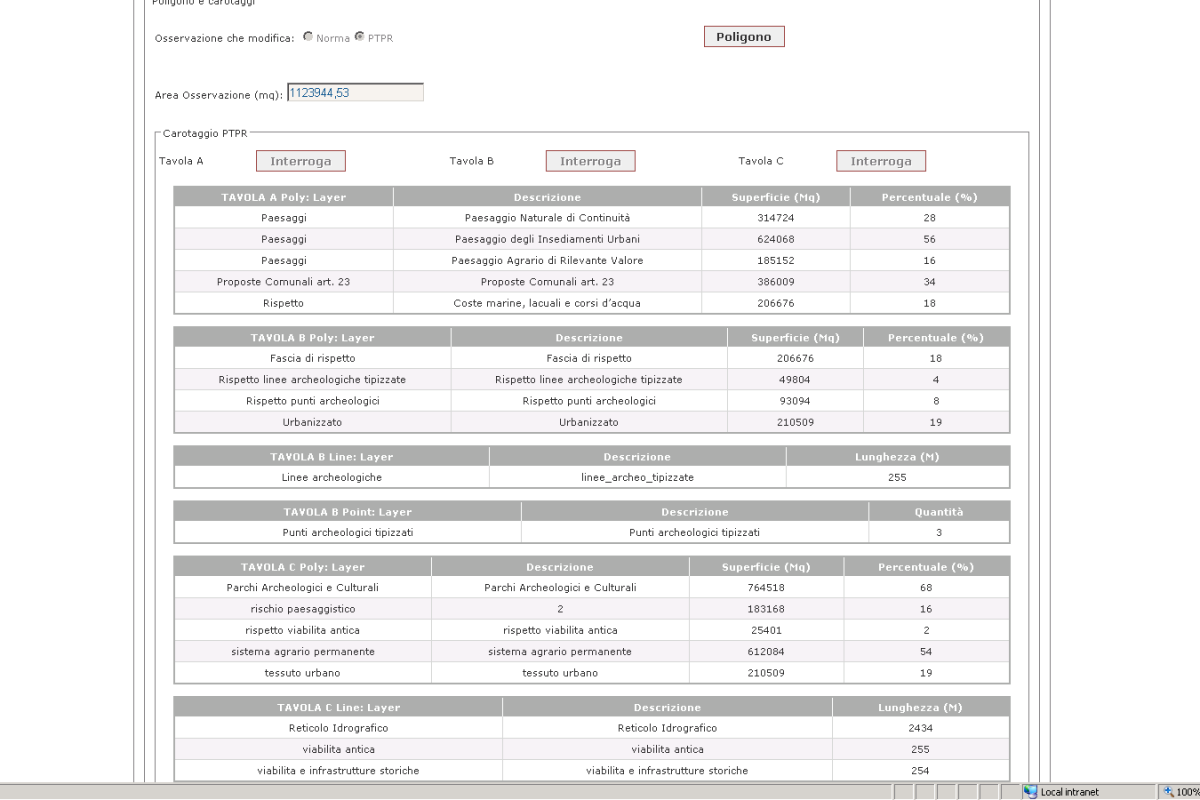The height and width of the screenshot is (800, 1200).
Task: Click the superficie value 314724
Action: [x=776, y=218]
